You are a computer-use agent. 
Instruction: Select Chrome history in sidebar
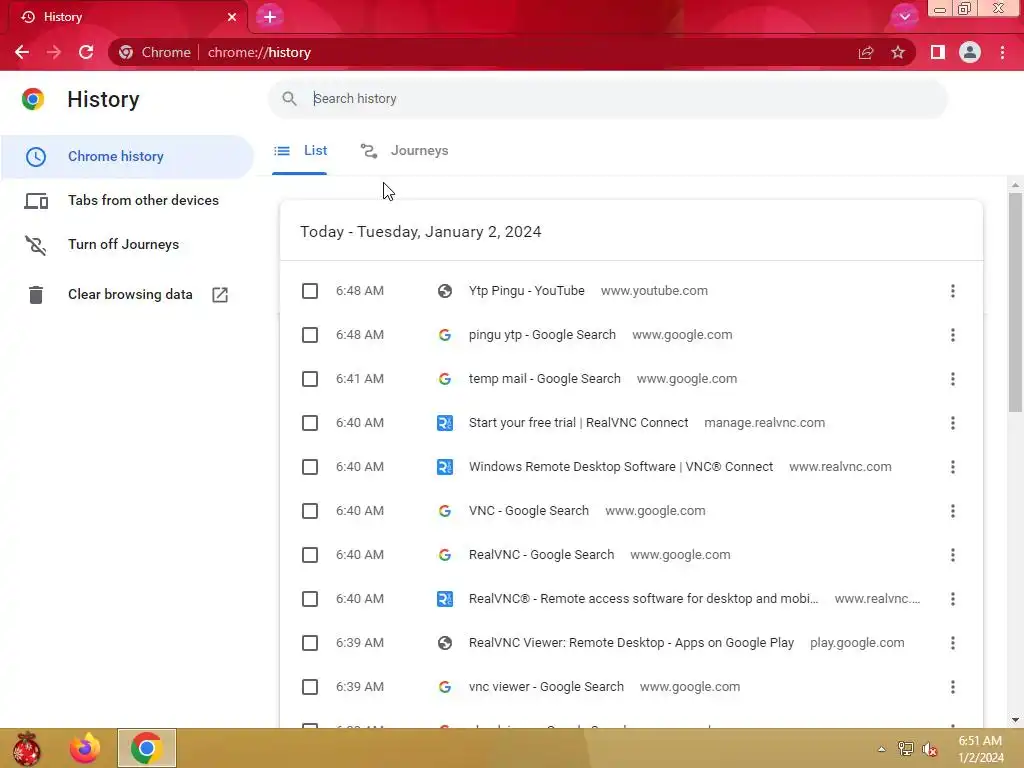click(x=127, y=157)
